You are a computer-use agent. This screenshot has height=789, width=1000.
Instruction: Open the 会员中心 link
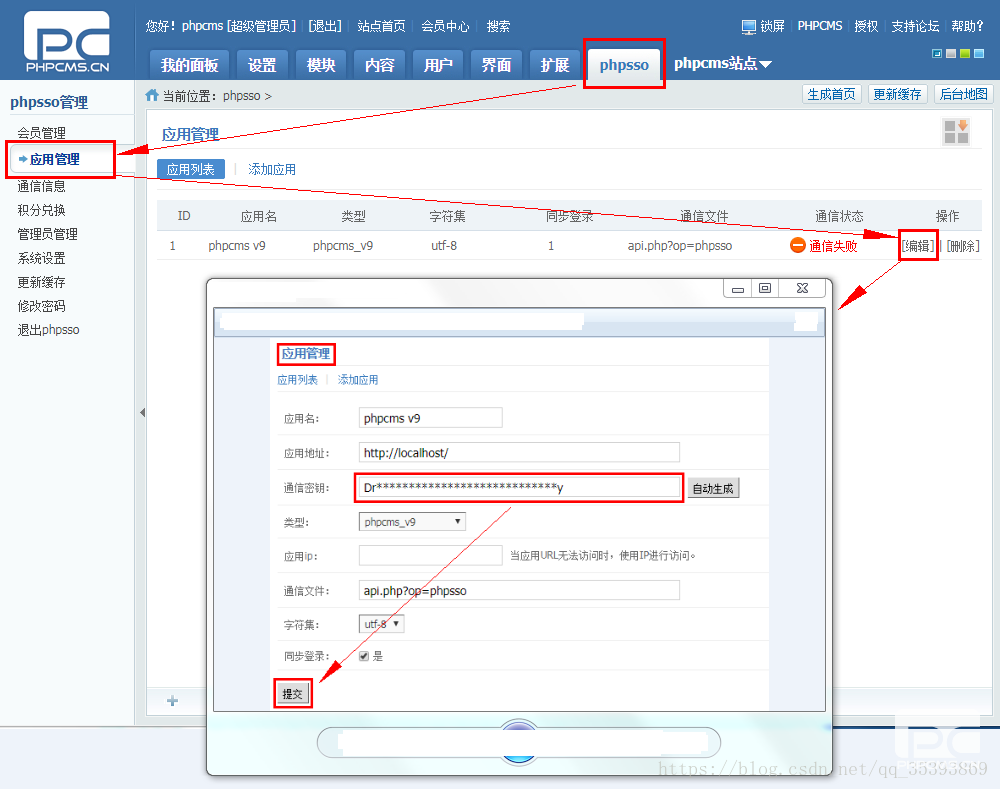click(x=445, y=26)
